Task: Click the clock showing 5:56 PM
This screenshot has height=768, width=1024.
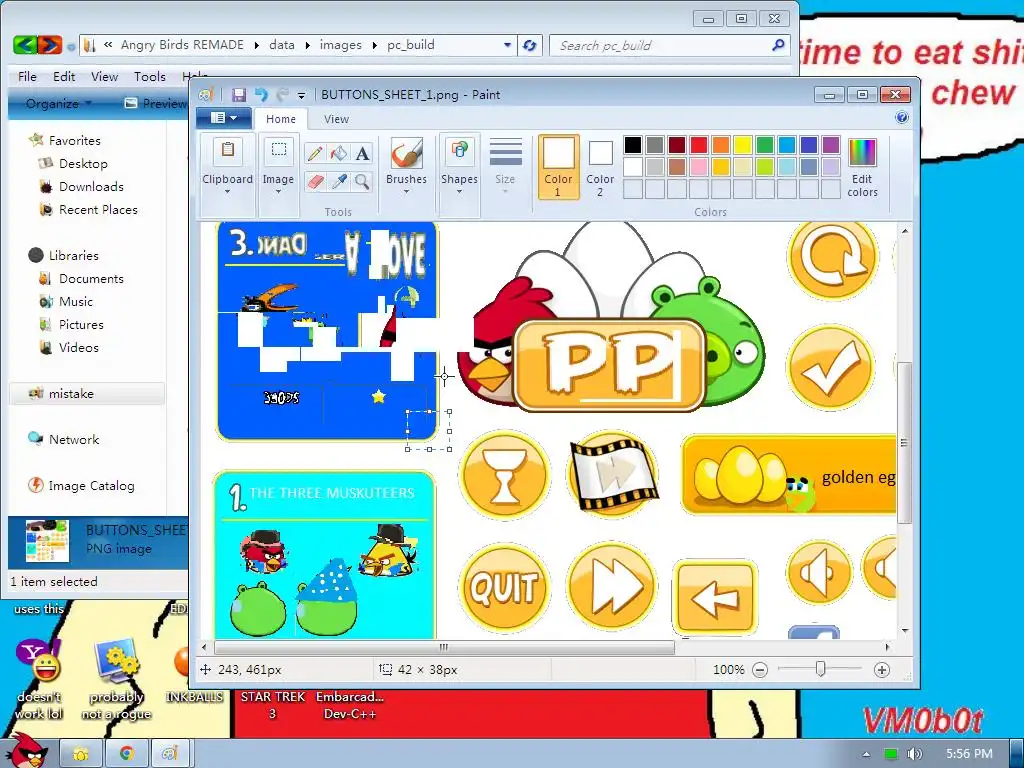Action: coord(968,754)
